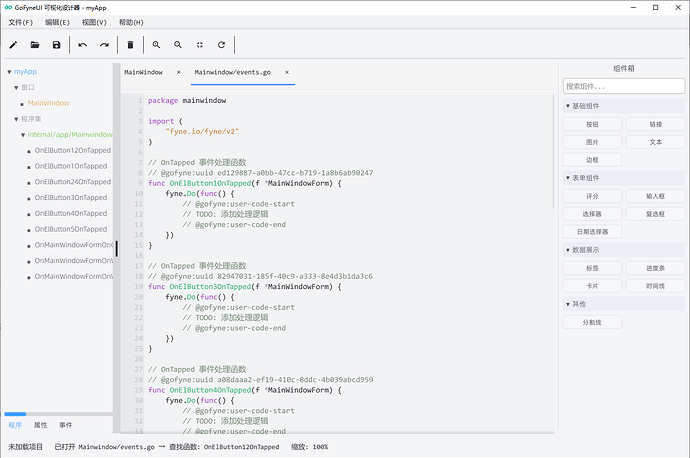The height and width of the screenshot is (458, 690).
Task: Undo with the left curved arrow icon
Action: (x=82, y=45)
